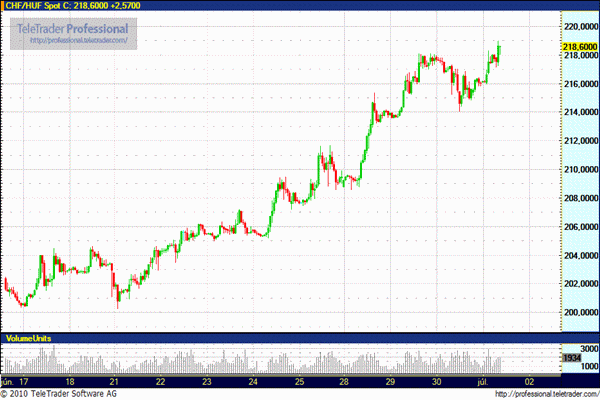The image size is (600, 400).
Task: Click date 21 on the time axis
Action: click(114, 382)
